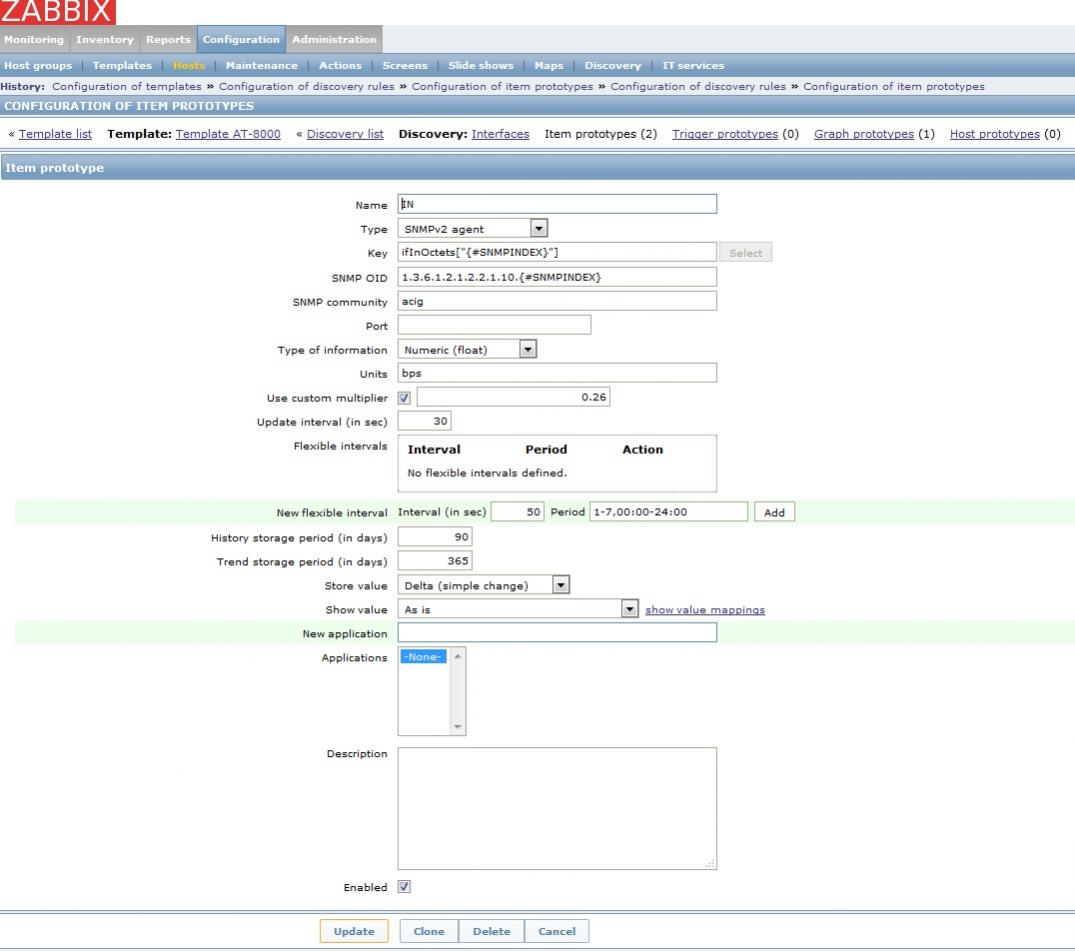Switch to the Monitoring tab

click(x=33, y=39)
